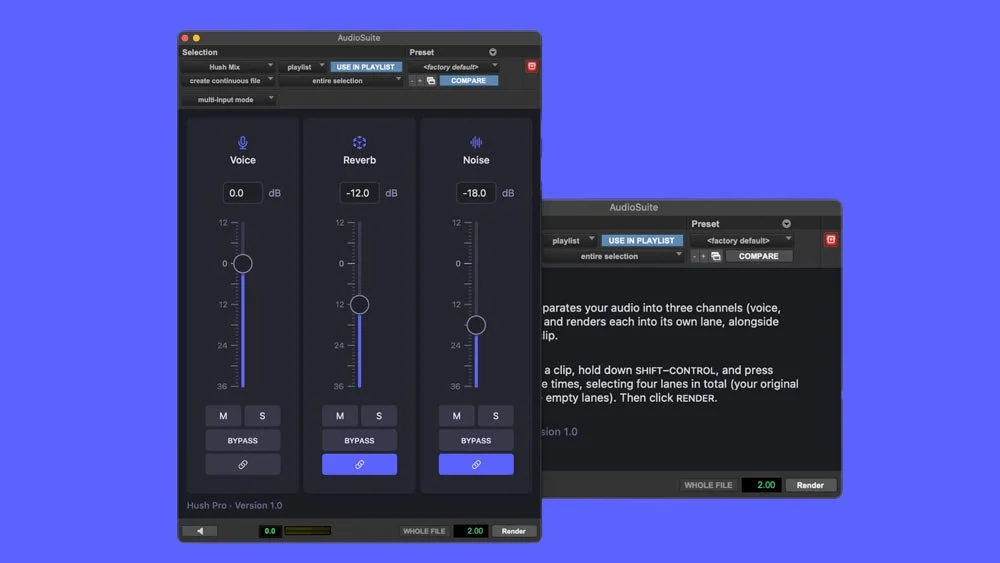Mute the Voice channel
1000x563 pixels.
pos(223,416)
